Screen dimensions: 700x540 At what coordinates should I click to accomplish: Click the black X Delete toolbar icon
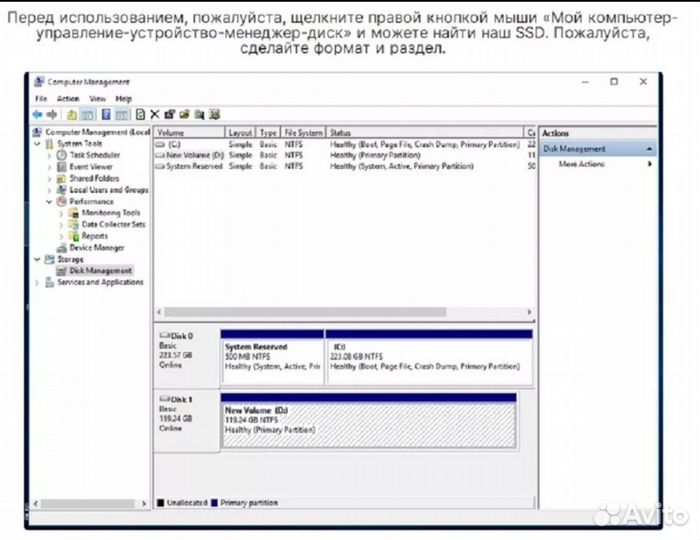155,115
